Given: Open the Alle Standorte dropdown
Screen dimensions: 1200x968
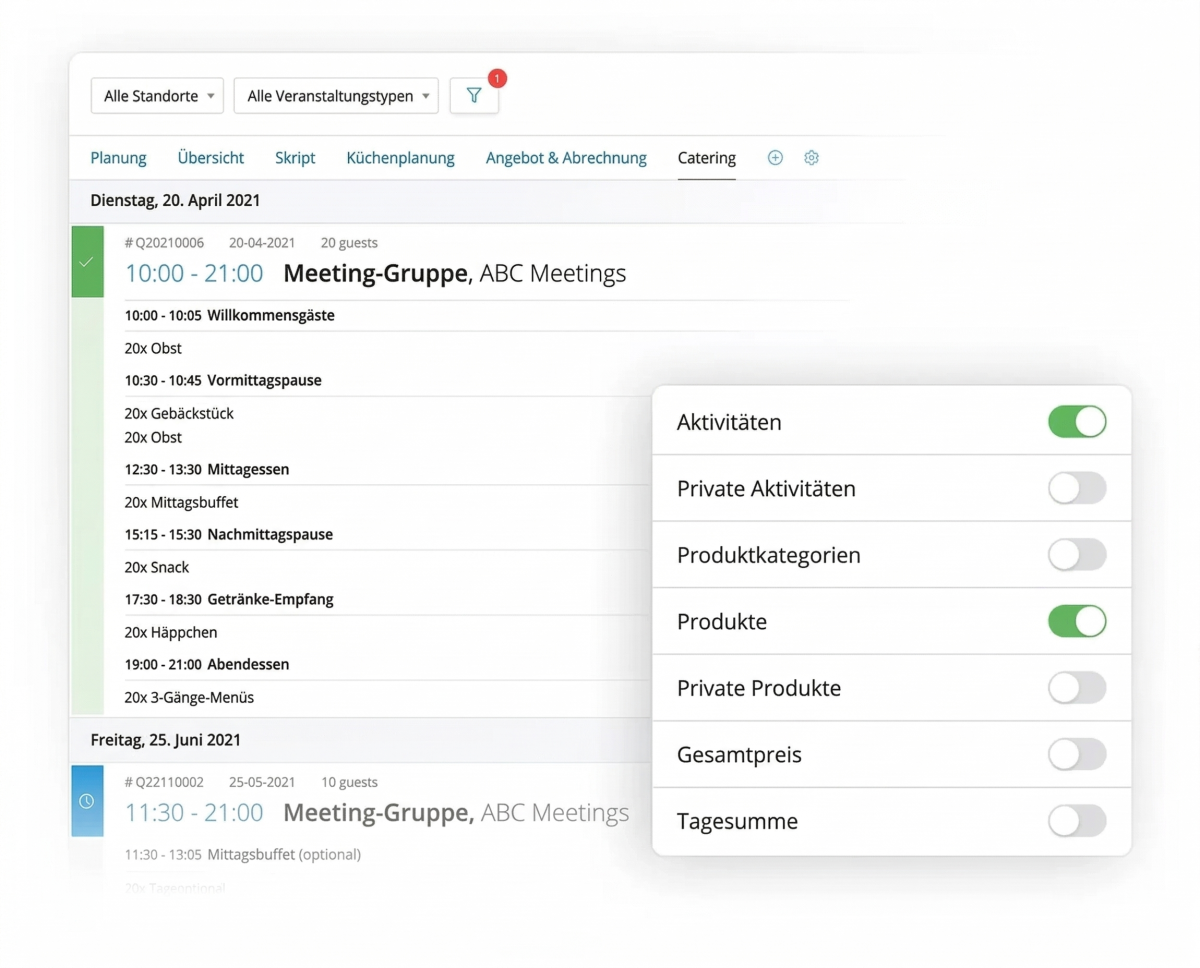Looking at the screenshot, I should click(157, 96).
